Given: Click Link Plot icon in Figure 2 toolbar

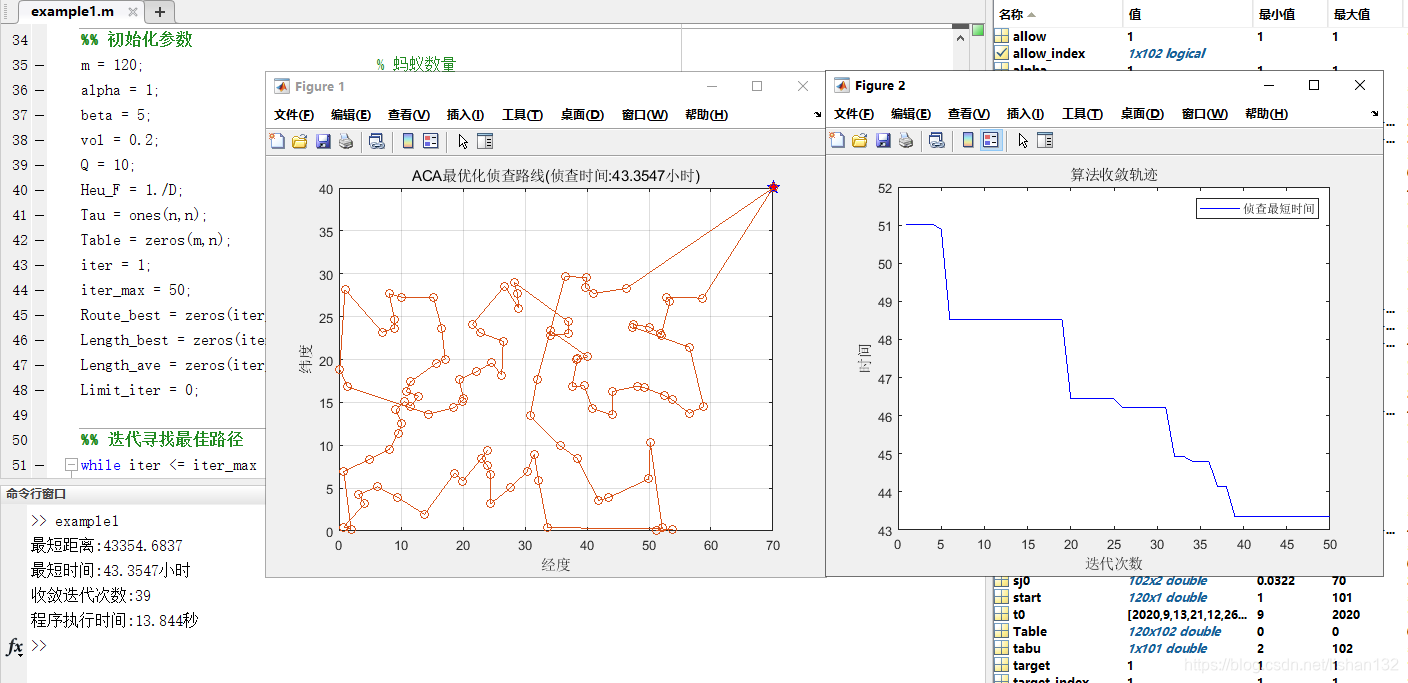Looking at the screenshot, I should pos(936,140).
